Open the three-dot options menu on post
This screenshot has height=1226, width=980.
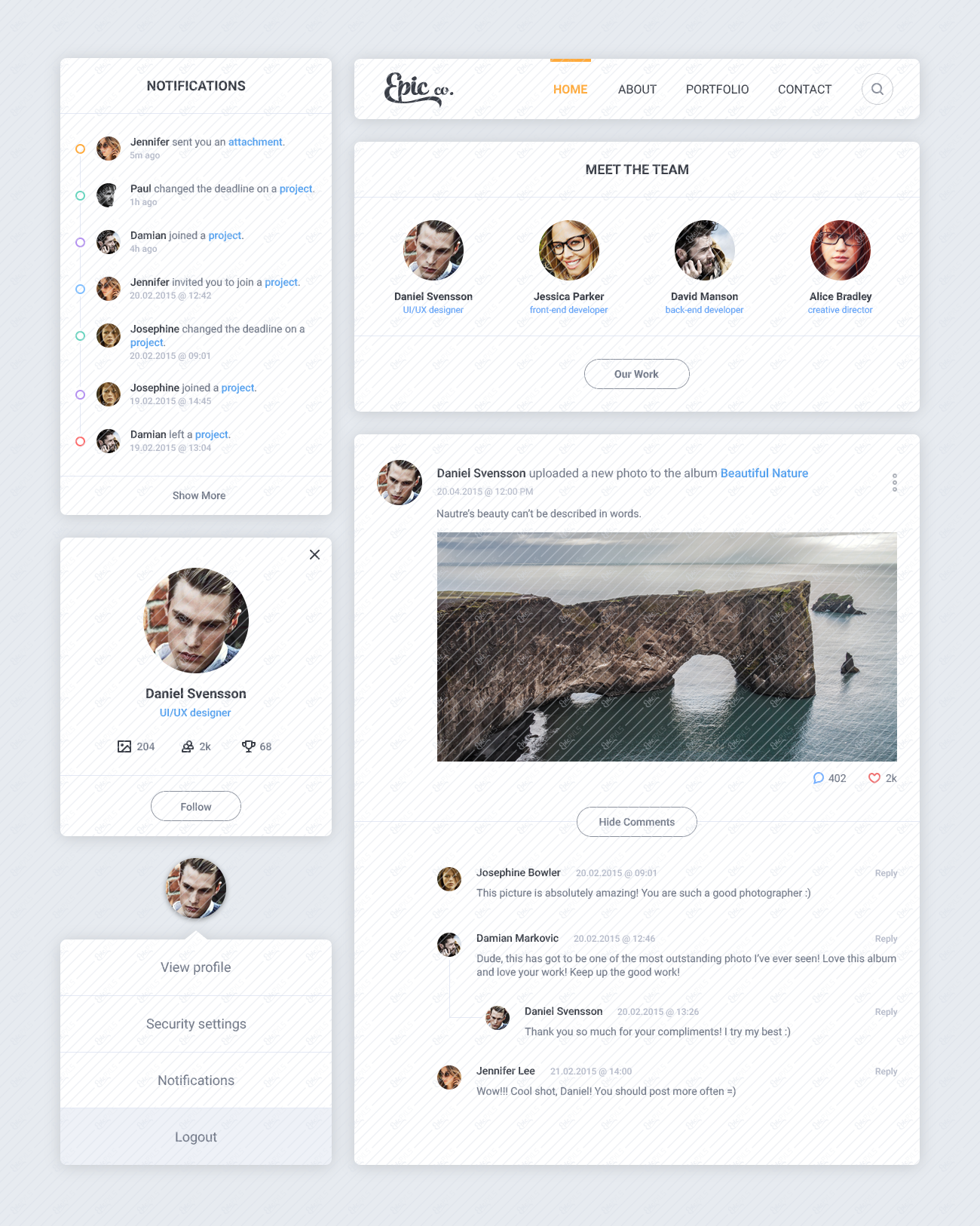(x=895, y=483)
